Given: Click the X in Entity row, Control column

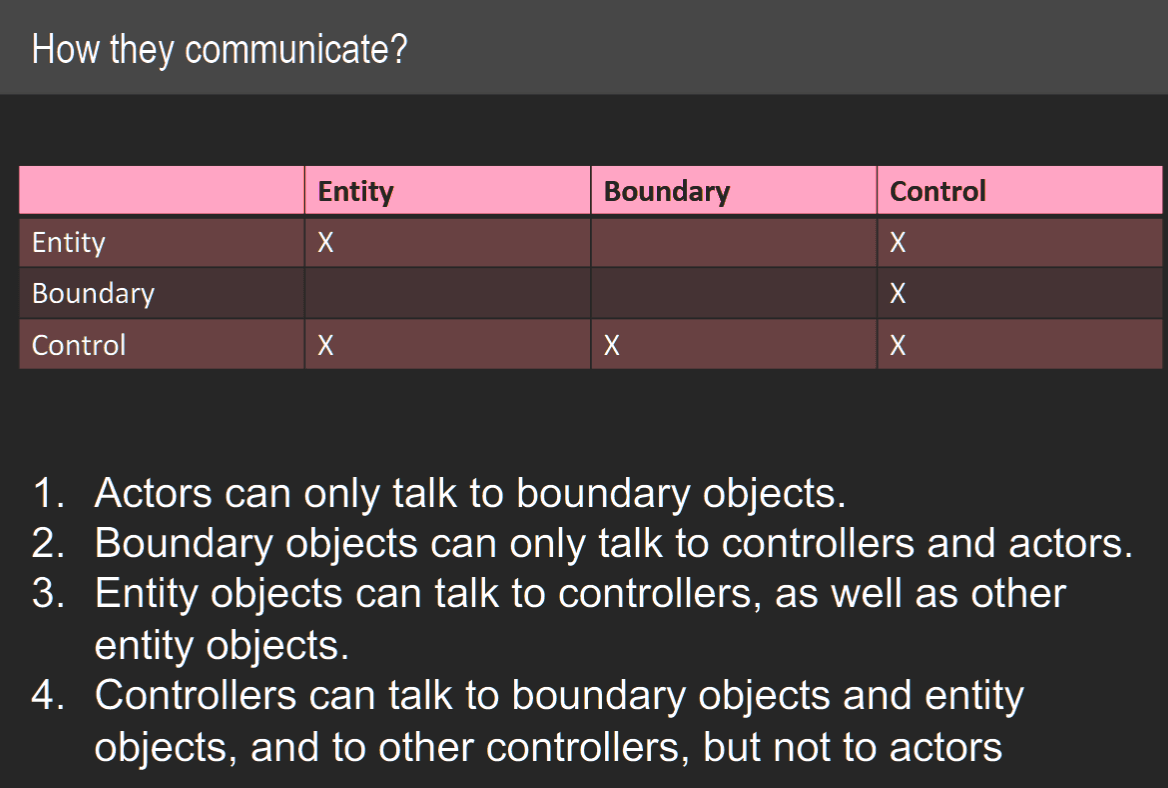Looking at the screenshot, I should 898,243.
